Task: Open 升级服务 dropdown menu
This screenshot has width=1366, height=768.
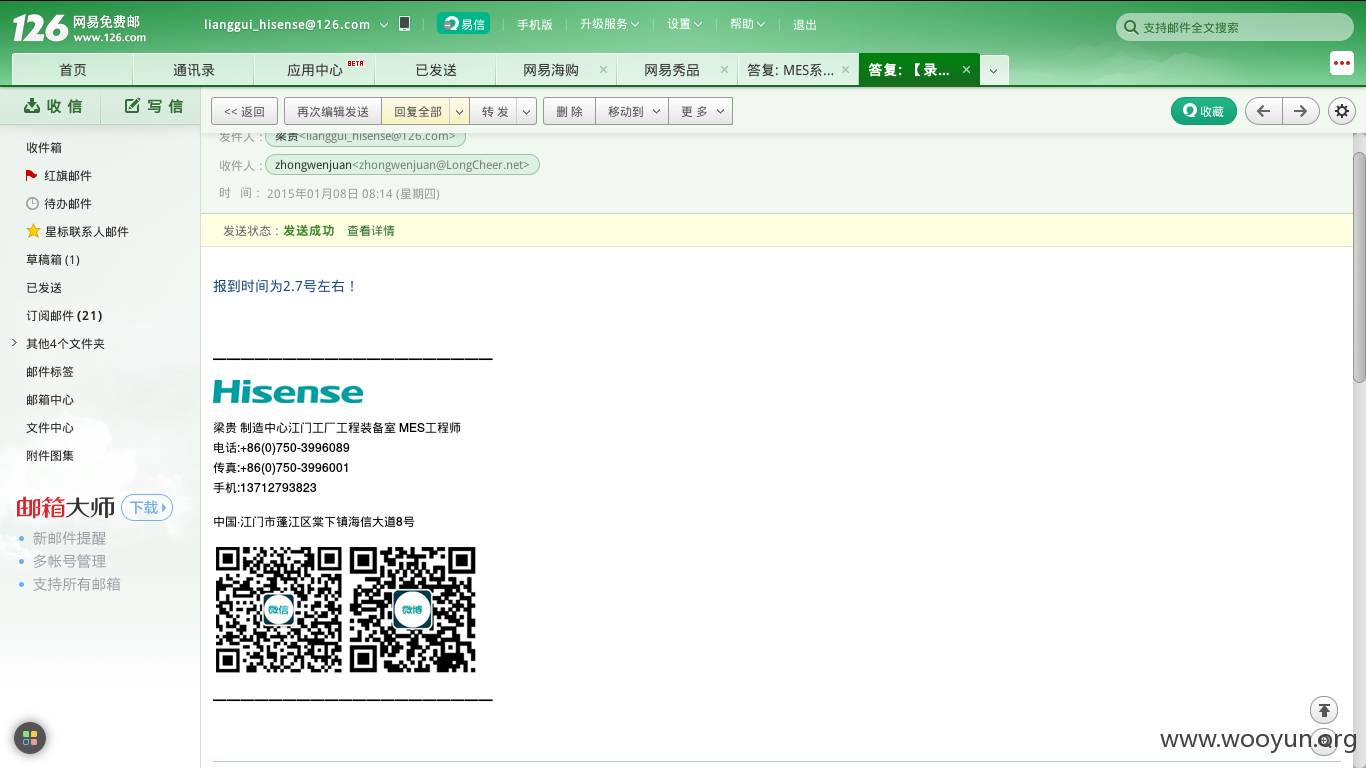Action: click(610, 24)
